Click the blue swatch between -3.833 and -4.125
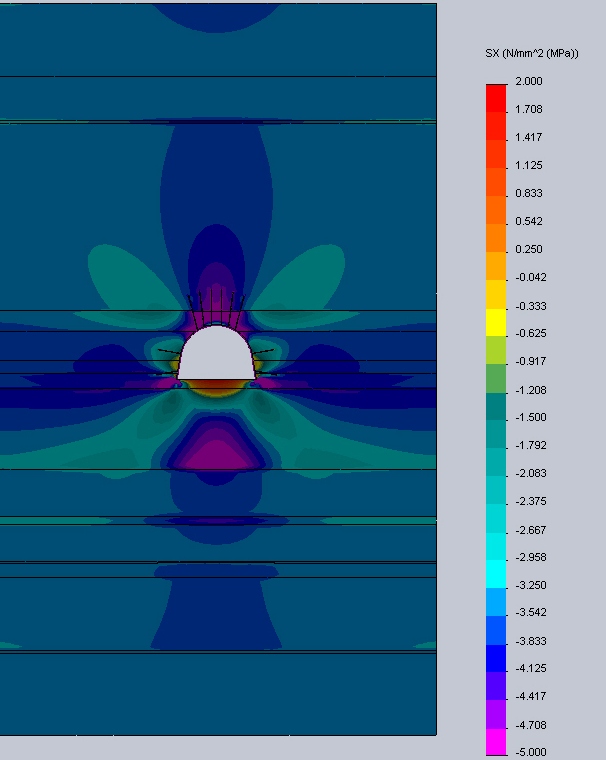This screenshot has height=760, width=606. pyautogui.click(x=496, y=658)
